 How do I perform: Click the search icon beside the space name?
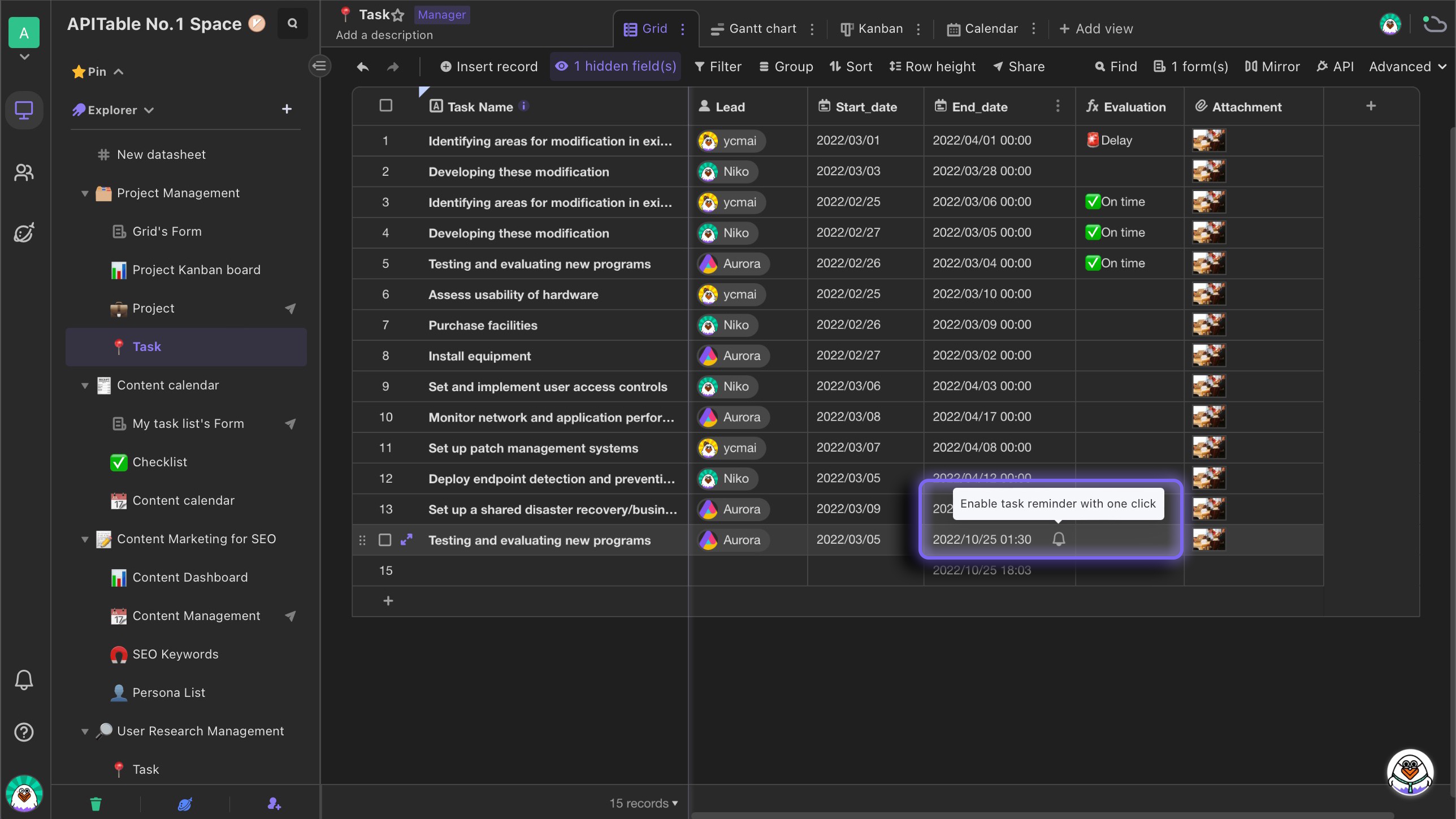coord(292,24)
